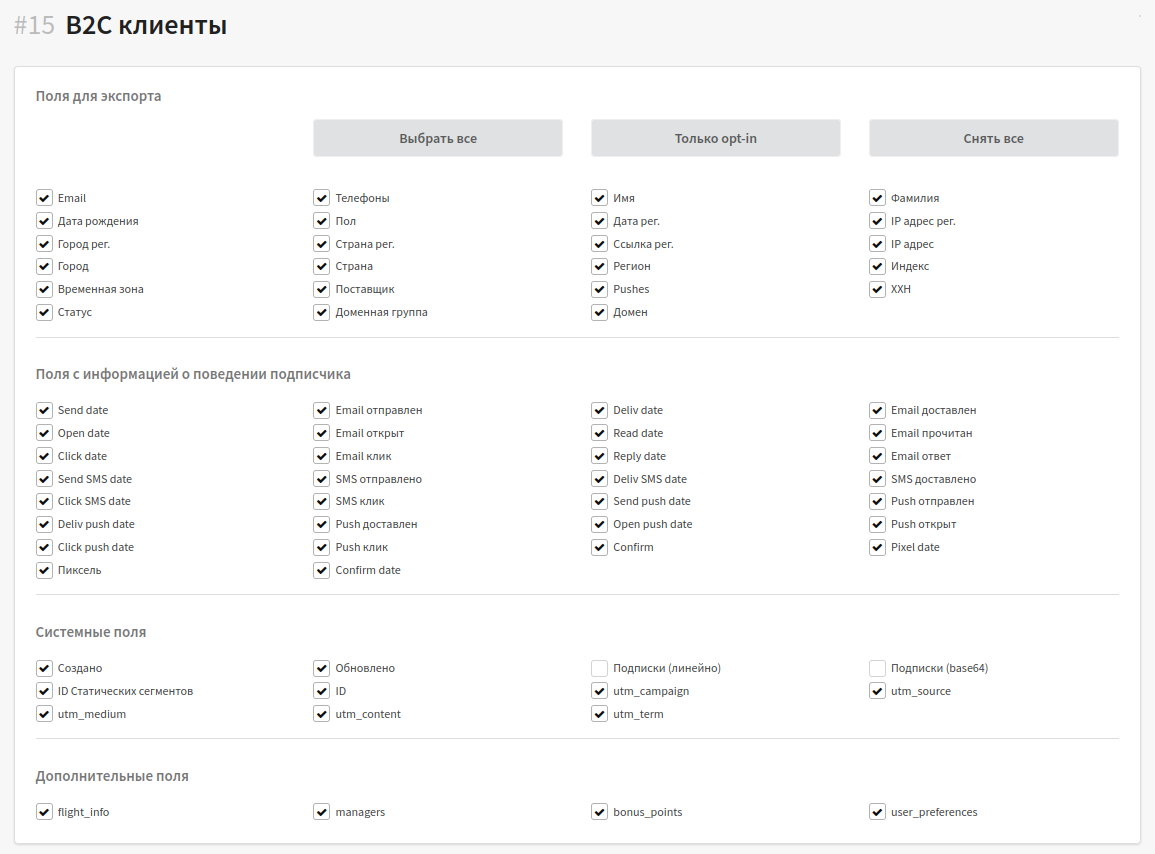Uncheck the 'Фамилия' checkbox
This screenshot has width=1155, height=854.
point(877,198)
